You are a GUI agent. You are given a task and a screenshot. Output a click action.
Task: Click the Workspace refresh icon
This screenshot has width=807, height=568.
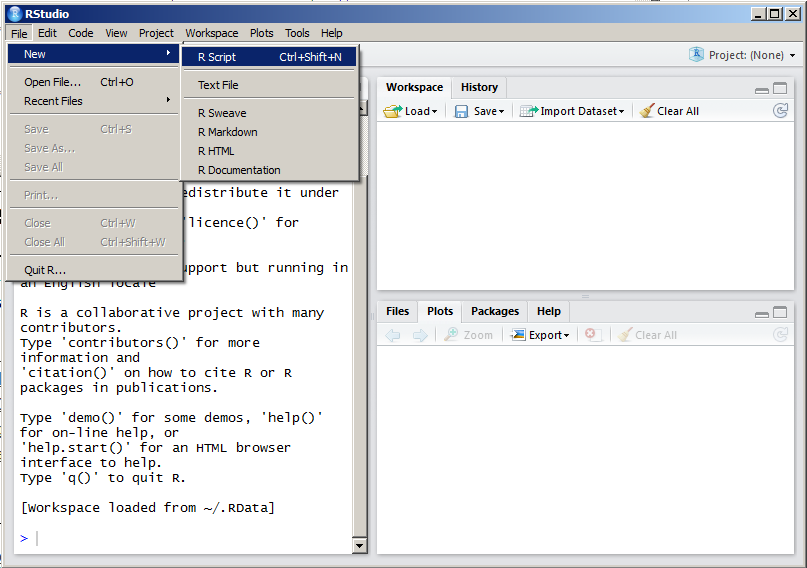[780, 111]
